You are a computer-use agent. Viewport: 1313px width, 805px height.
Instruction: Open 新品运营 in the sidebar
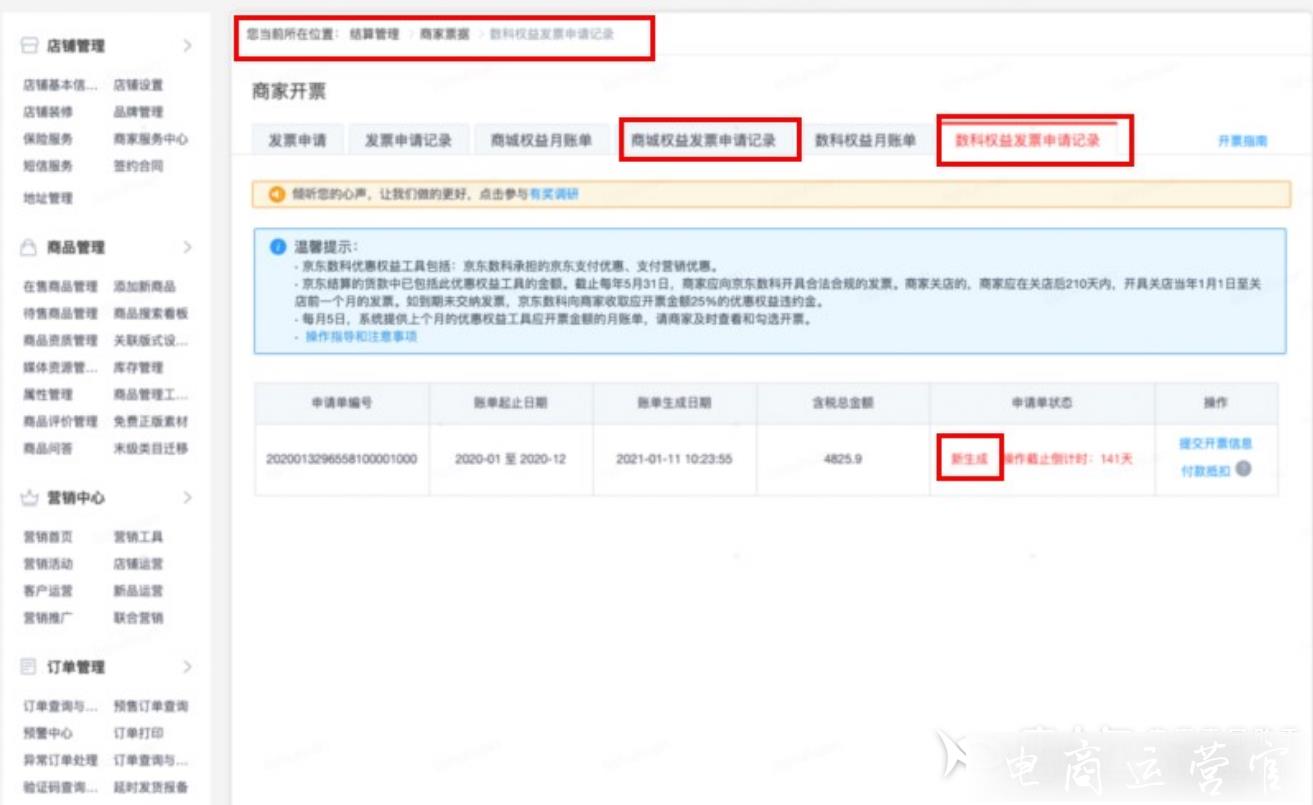(x=139, y=591)
